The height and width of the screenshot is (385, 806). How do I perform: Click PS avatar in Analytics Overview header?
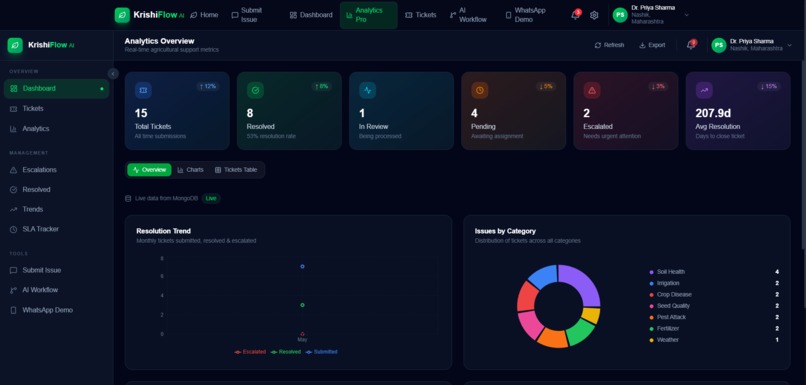tap(719, 45)
